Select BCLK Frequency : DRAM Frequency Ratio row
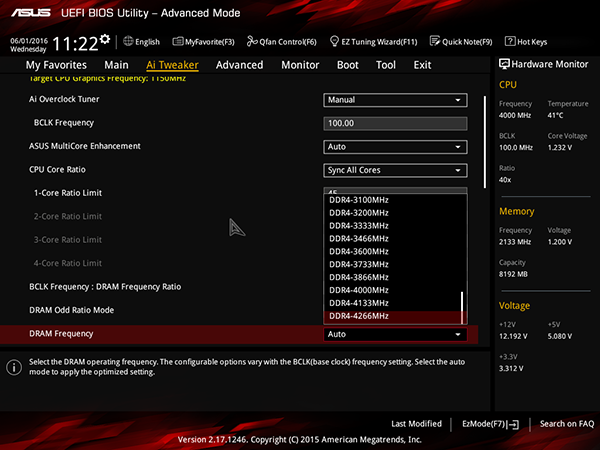The height and width of the screenshot is (450, 600). (x=105, y=287)
